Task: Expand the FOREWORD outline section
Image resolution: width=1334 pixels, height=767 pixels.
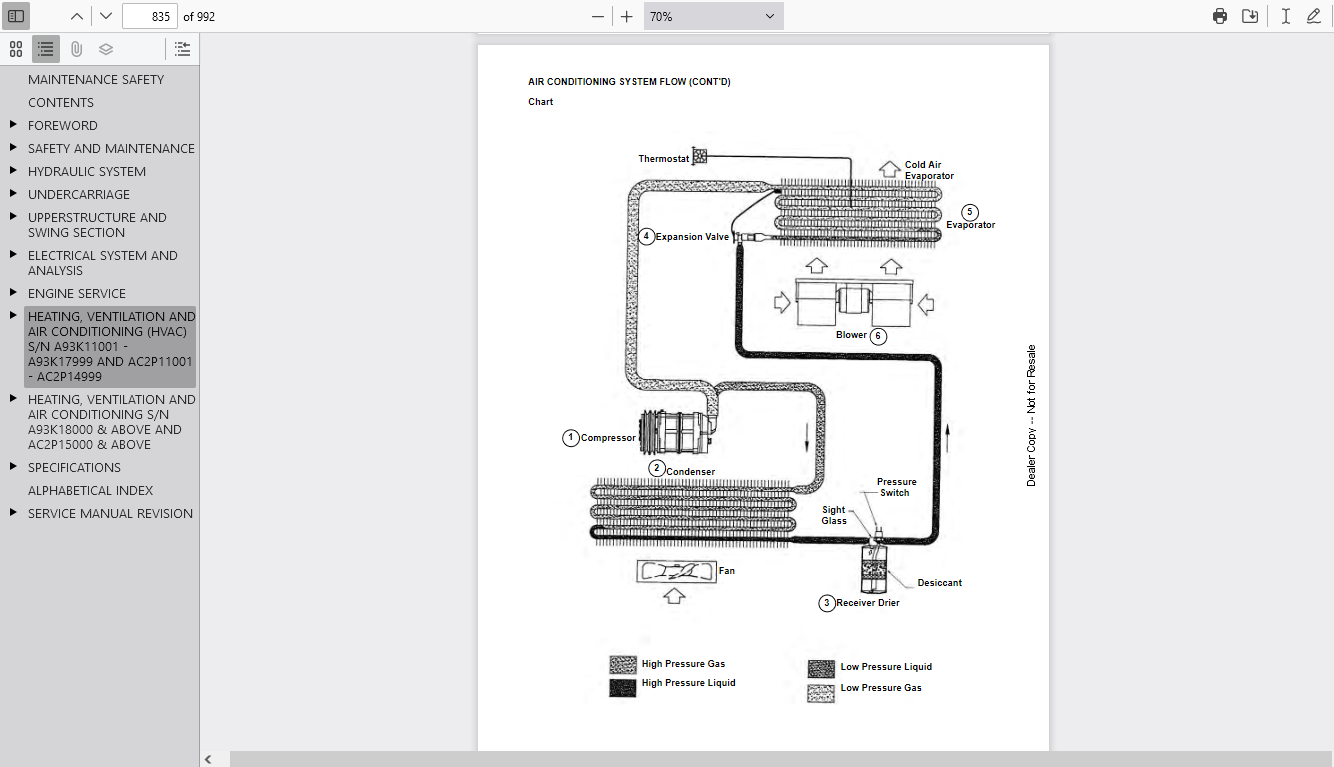Action: [x=13, y=124]
